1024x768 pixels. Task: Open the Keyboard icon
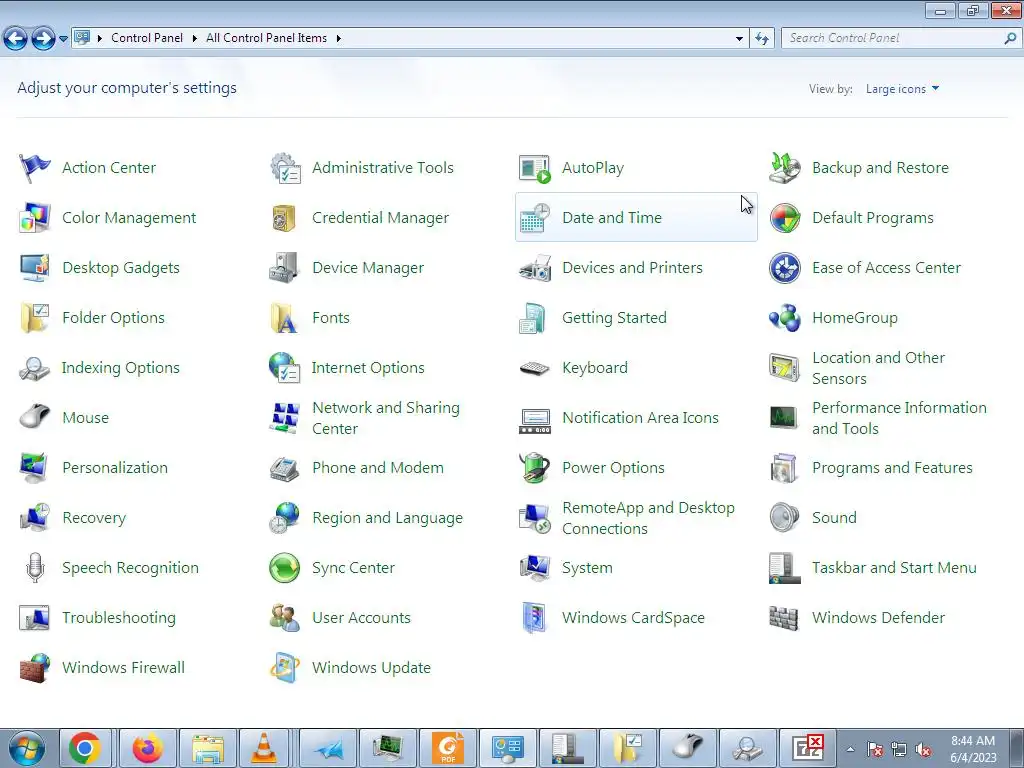click(535, 368)
